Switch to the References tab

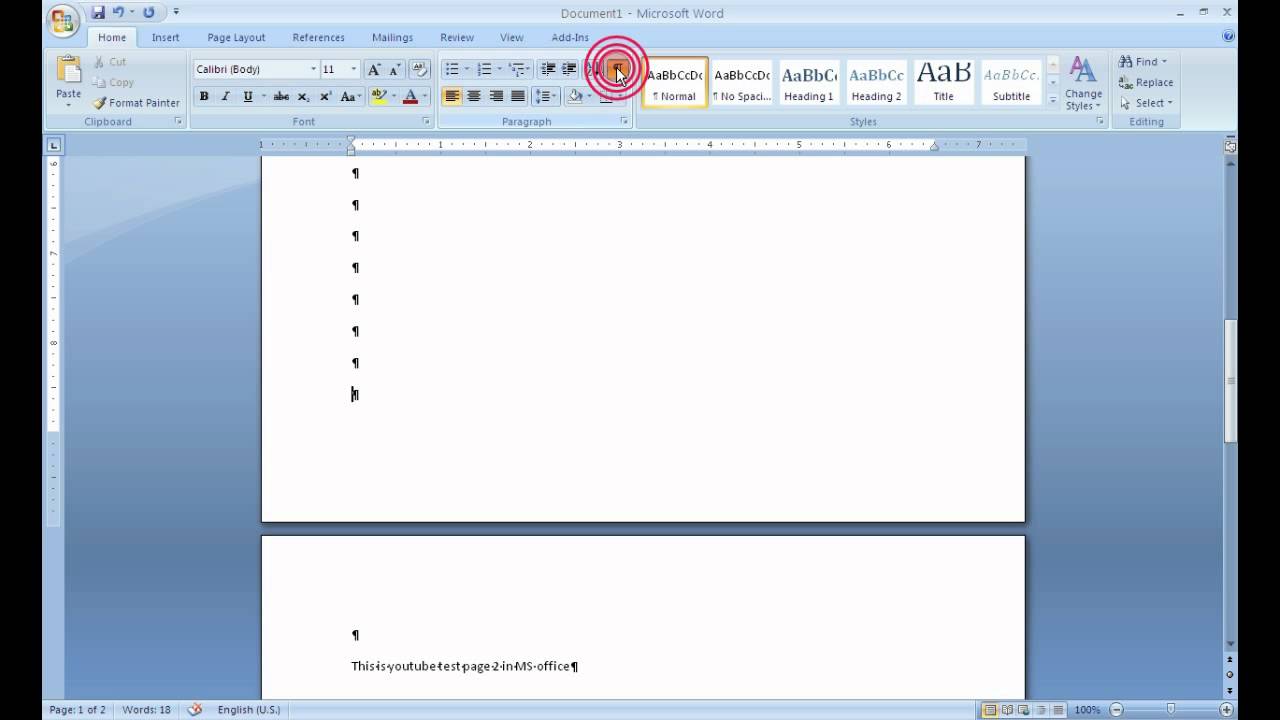click(x=318, y=38)
